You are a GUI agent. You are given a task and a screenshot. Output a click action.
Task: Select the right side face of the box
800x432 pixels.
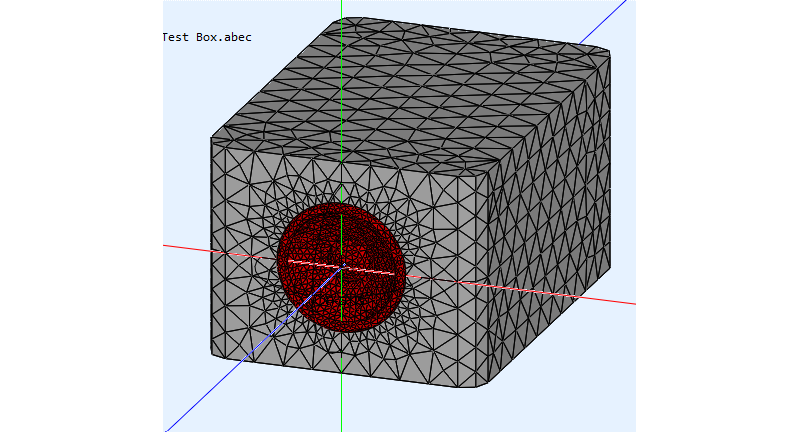click(x=550, y=230)
